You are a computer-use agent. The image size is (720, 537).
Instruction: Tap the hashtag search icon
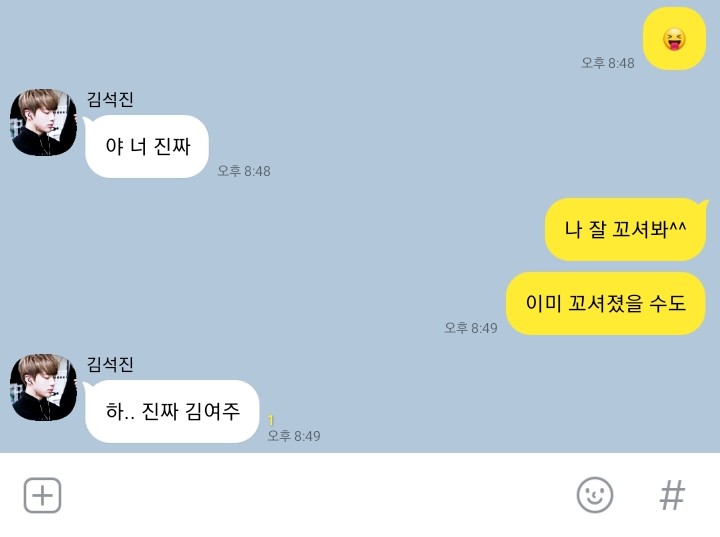pos(672,495)
